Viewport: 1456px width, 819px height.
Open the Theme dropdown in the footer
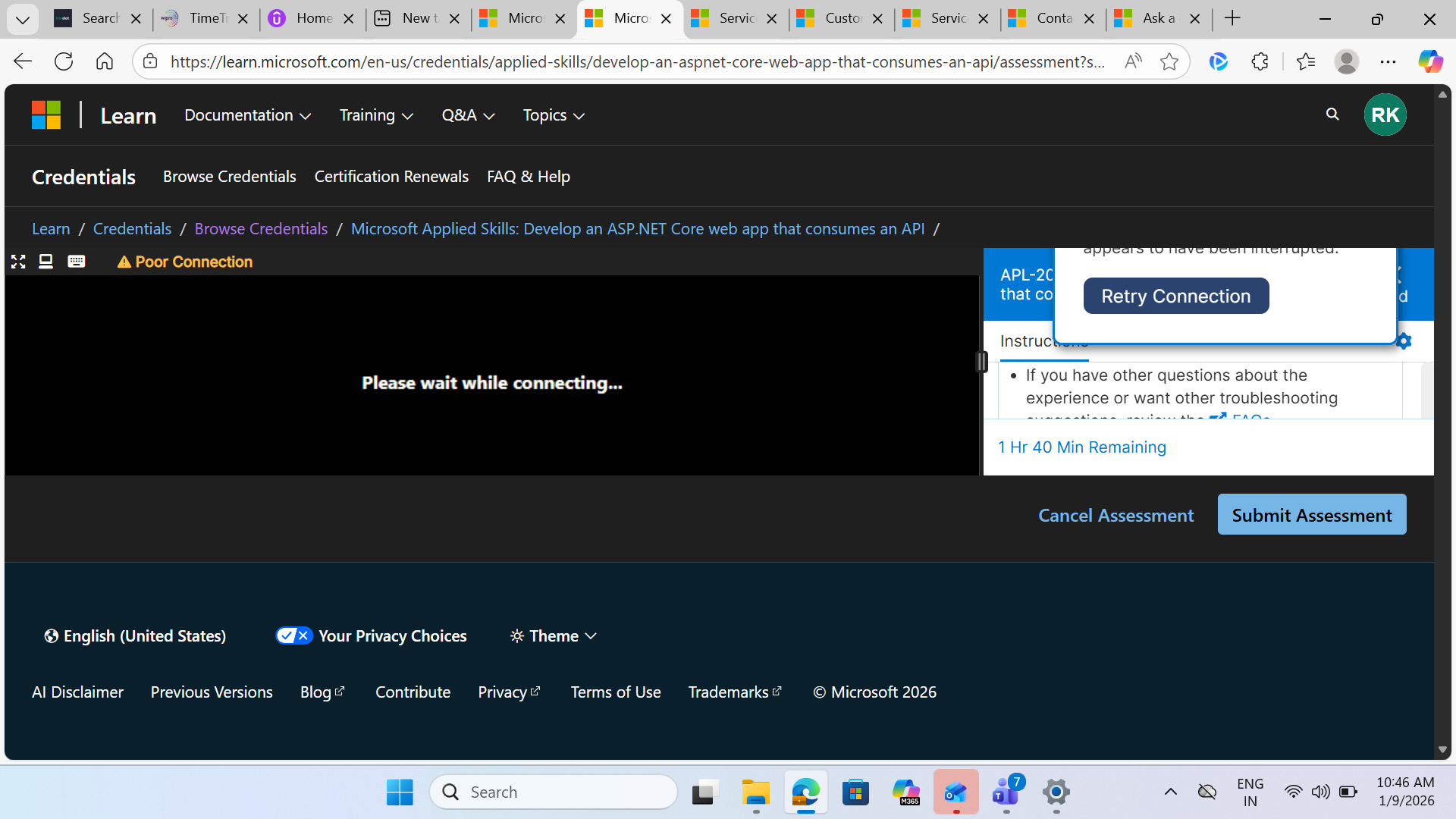(553, 635)
